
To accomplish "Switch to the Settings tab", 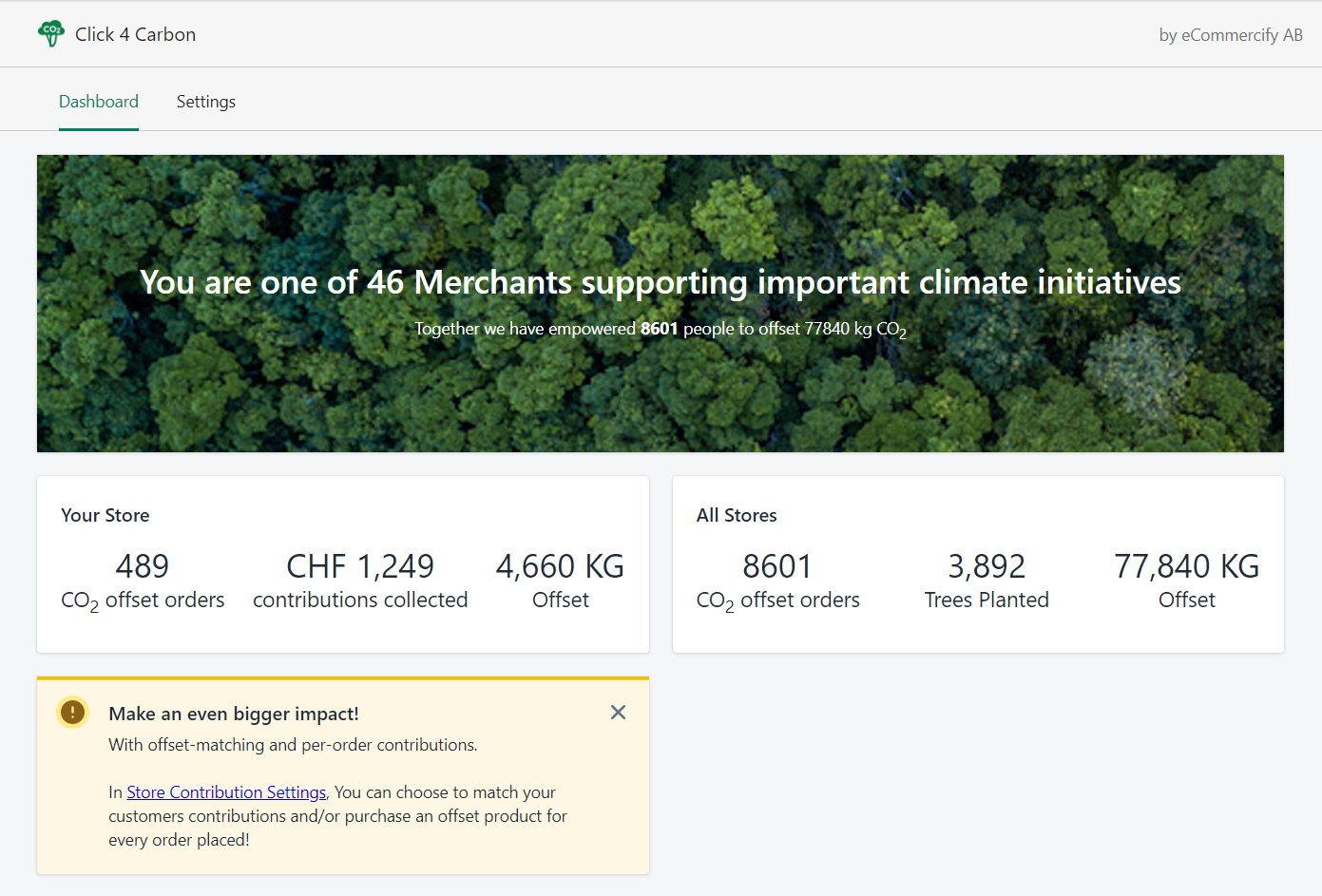I will click(x=205, y=102).
